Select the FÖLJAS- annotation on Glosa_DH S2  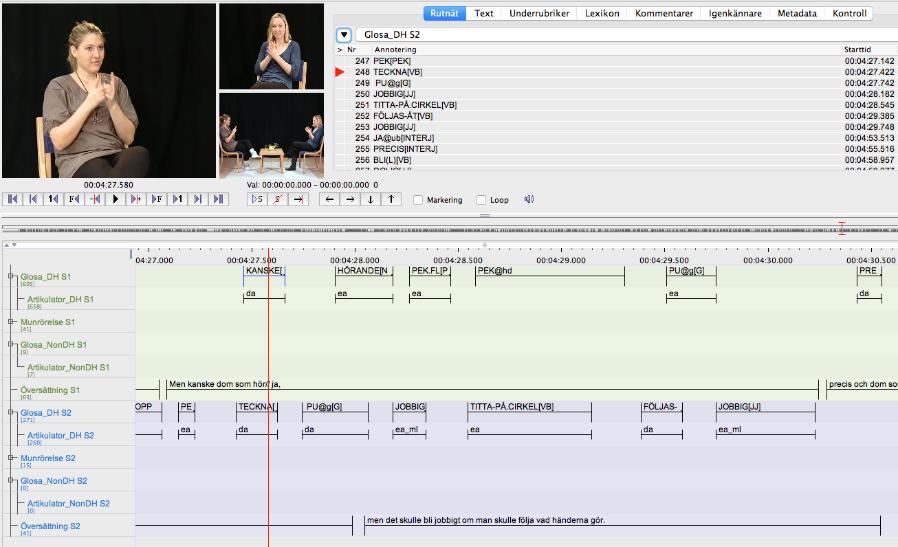661,412
